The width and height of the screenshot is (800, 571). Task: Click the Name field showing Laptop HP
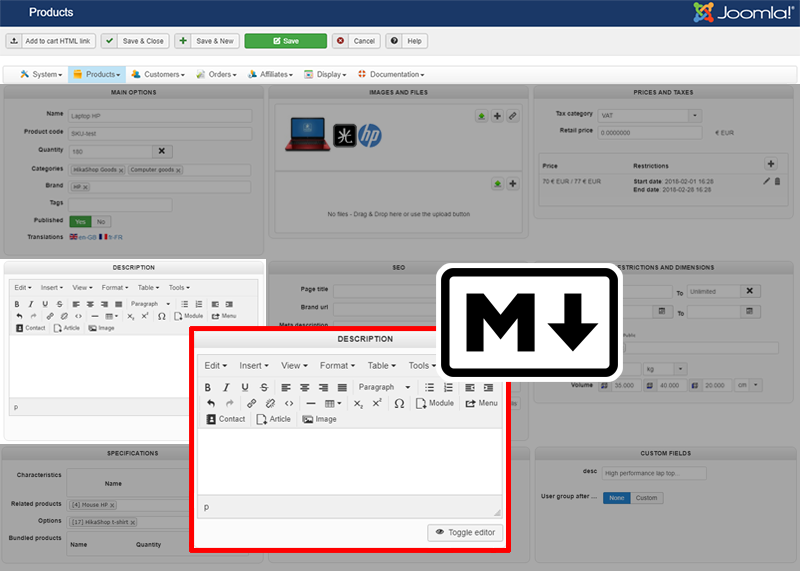coord(160,116)
